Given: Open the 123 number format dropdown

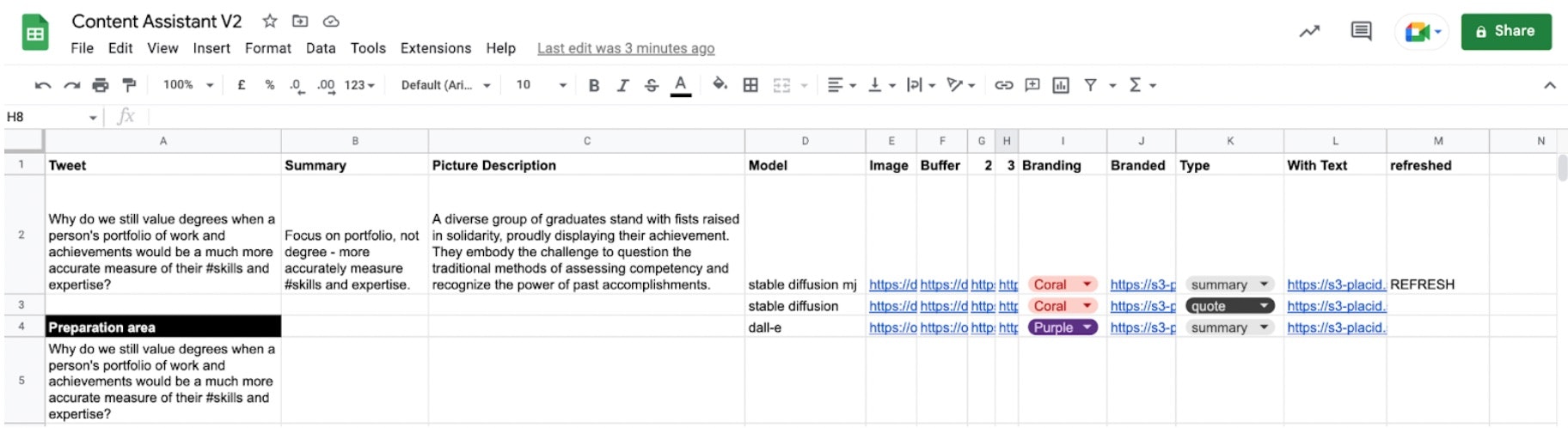Looking at the screenshot, I should 359,85.
